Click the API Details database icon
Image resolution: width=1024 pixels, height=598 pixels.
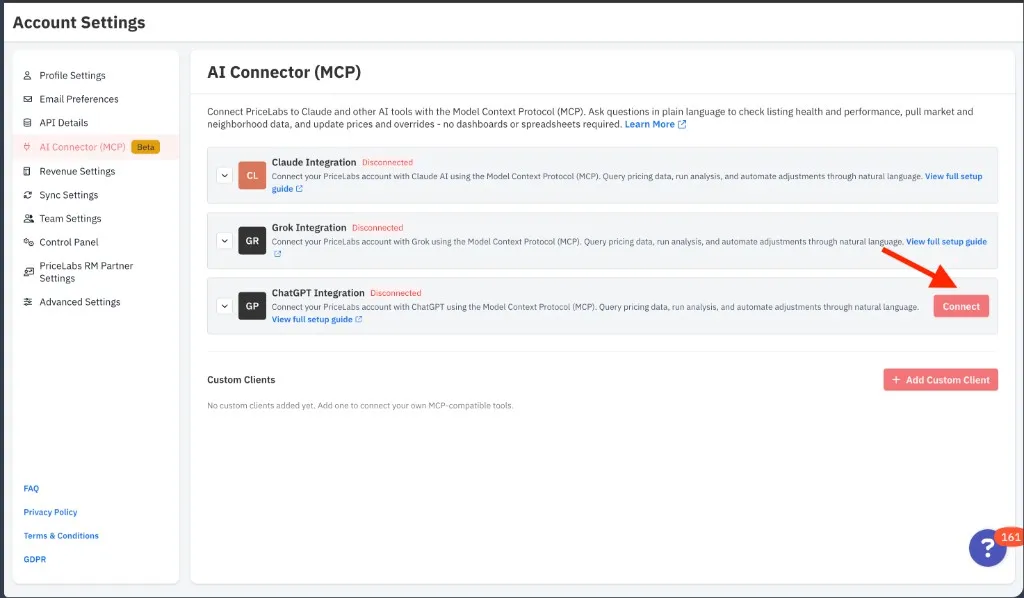tap(27, 123)
